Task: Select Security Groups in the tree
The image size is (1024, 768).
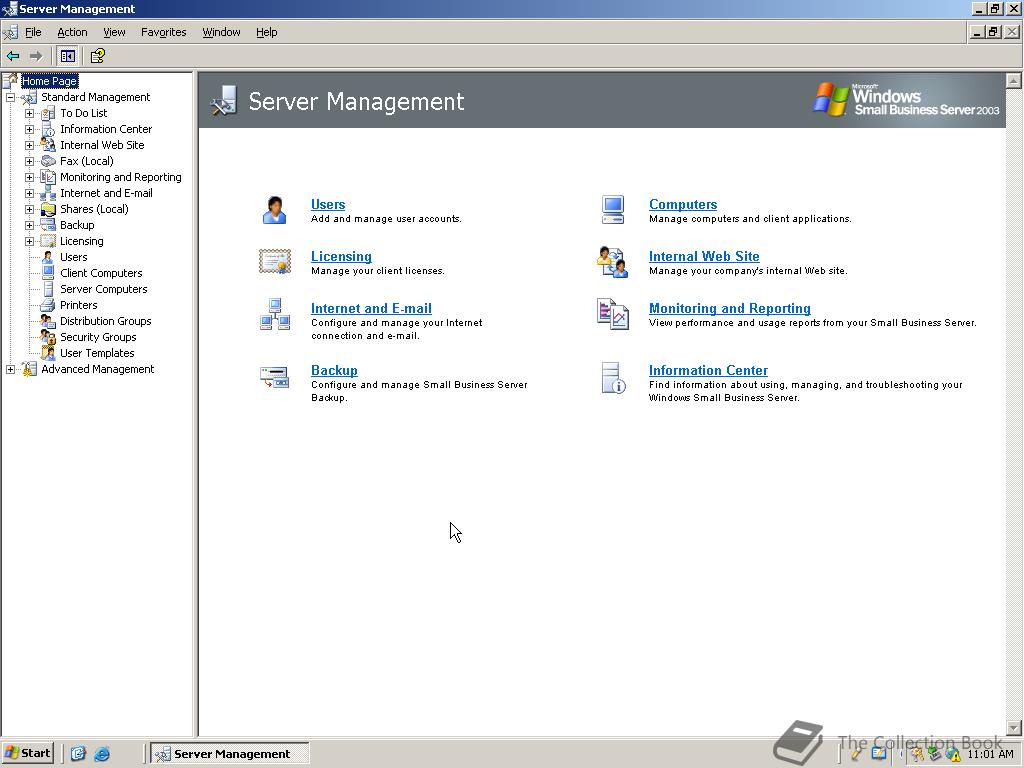Action: point(98,337)
